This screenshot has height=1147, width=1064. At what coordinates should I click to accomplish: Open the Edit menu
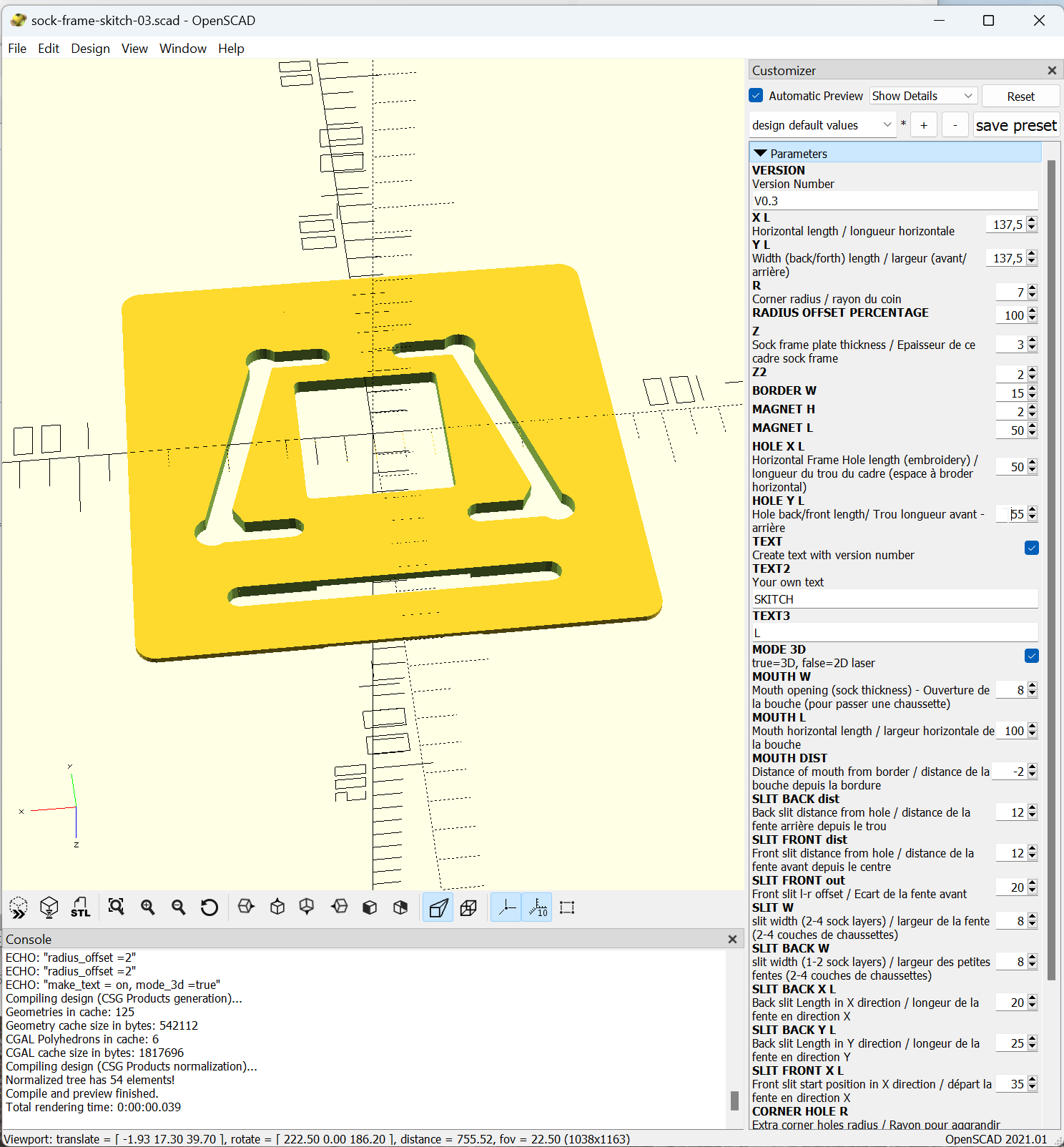[49, 48]
